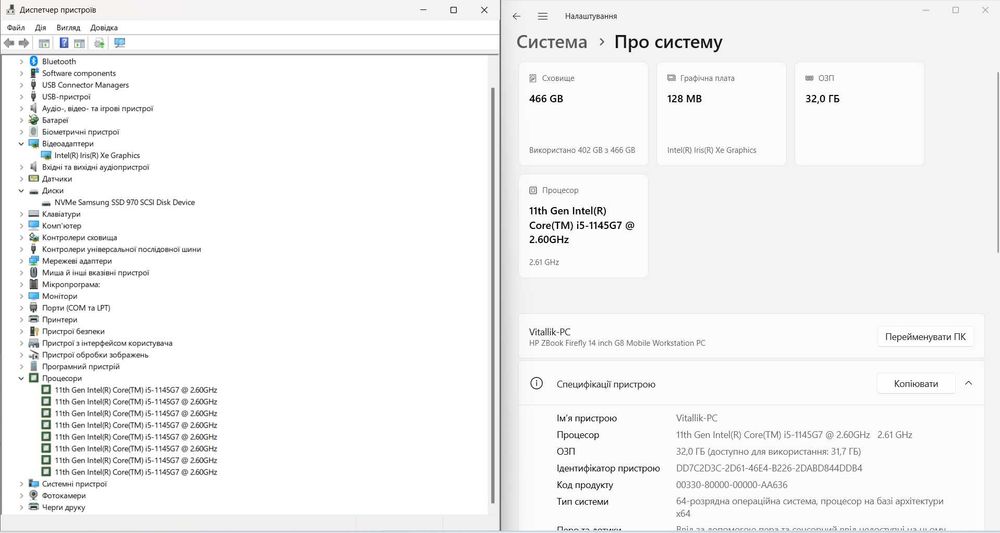1000x533 pixels.
Task: Click the blue Help question-mark toolbar icon
Action: pyautogui.click(x=64, y=43)
